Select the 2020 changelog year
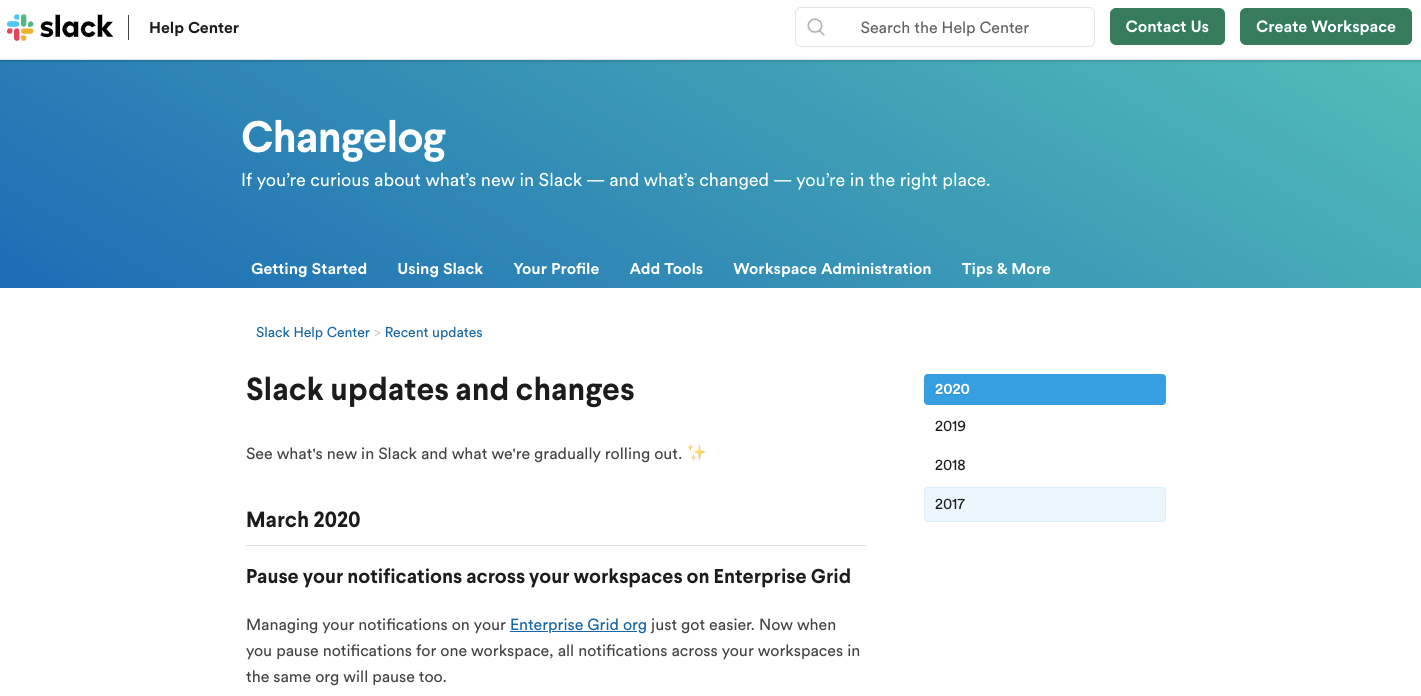 pos(1045,389)
